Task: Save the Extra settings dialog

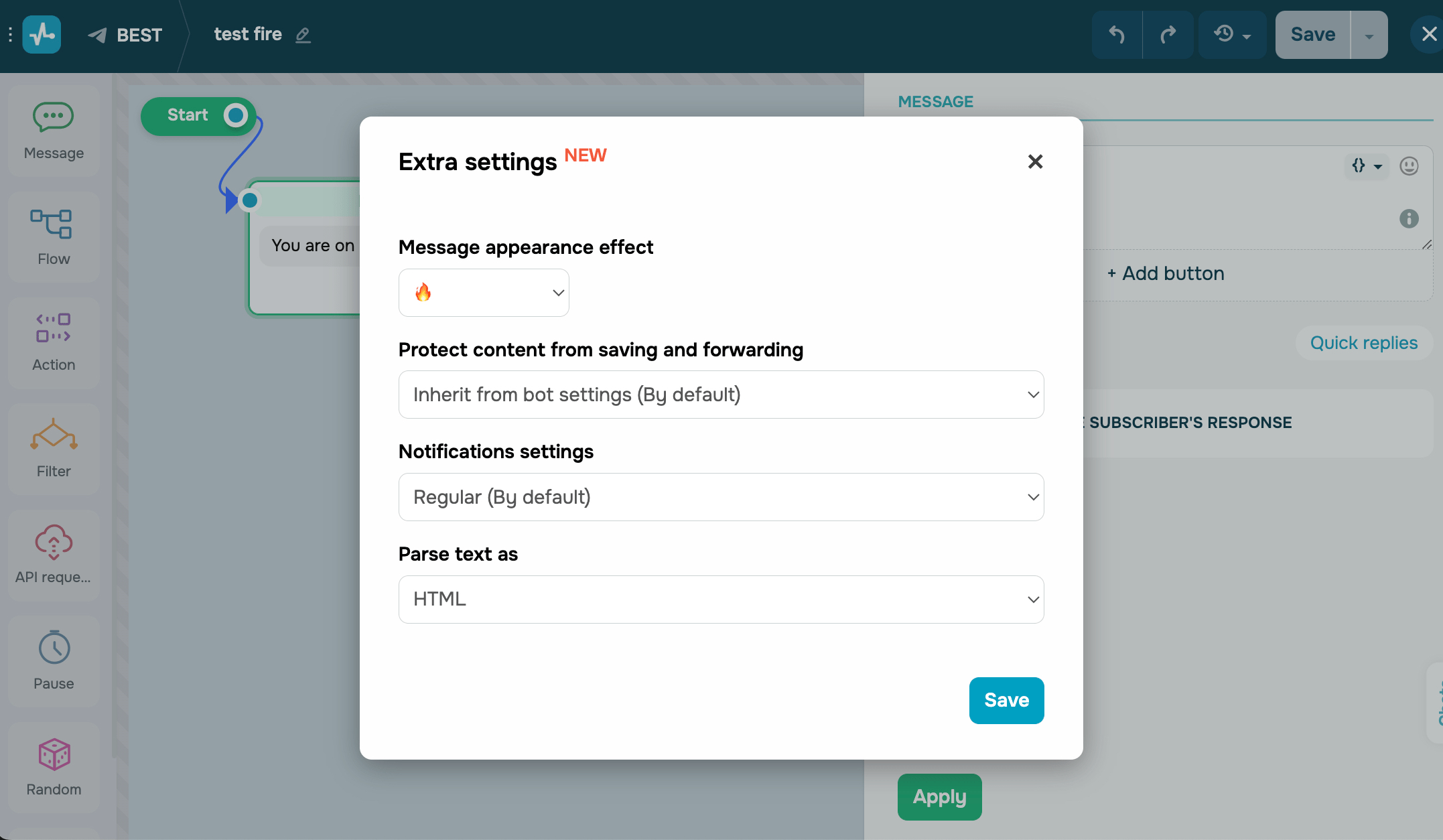Action: click(x=1006, y=700)
